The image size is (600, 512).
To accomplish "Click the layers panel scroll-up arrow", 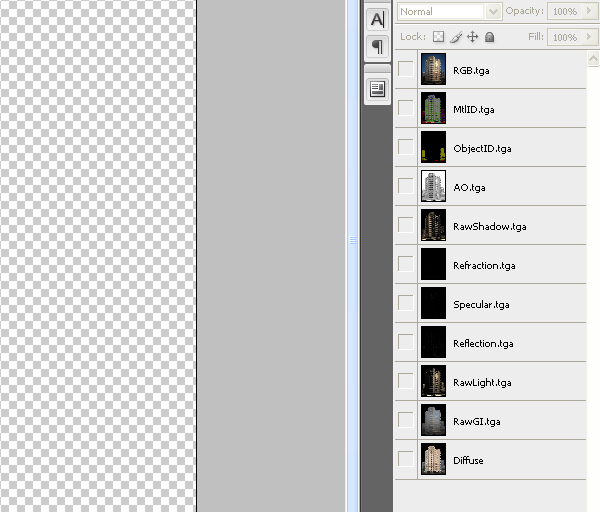I will tap(594, 56).
